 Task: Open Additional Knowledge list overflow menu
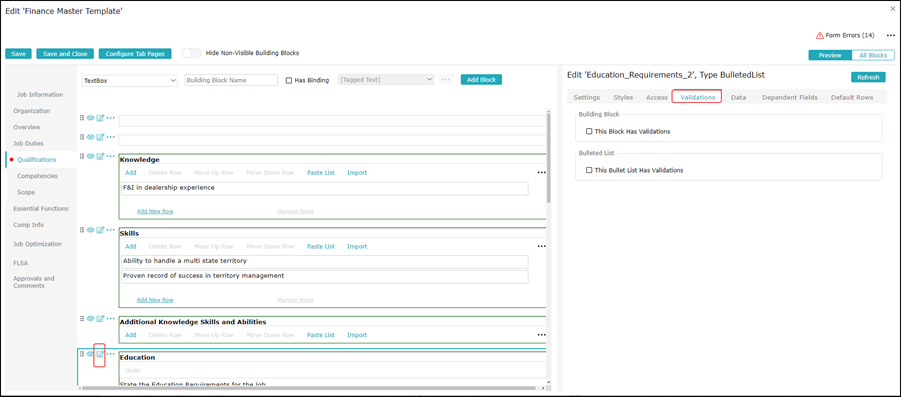(541, 334)
